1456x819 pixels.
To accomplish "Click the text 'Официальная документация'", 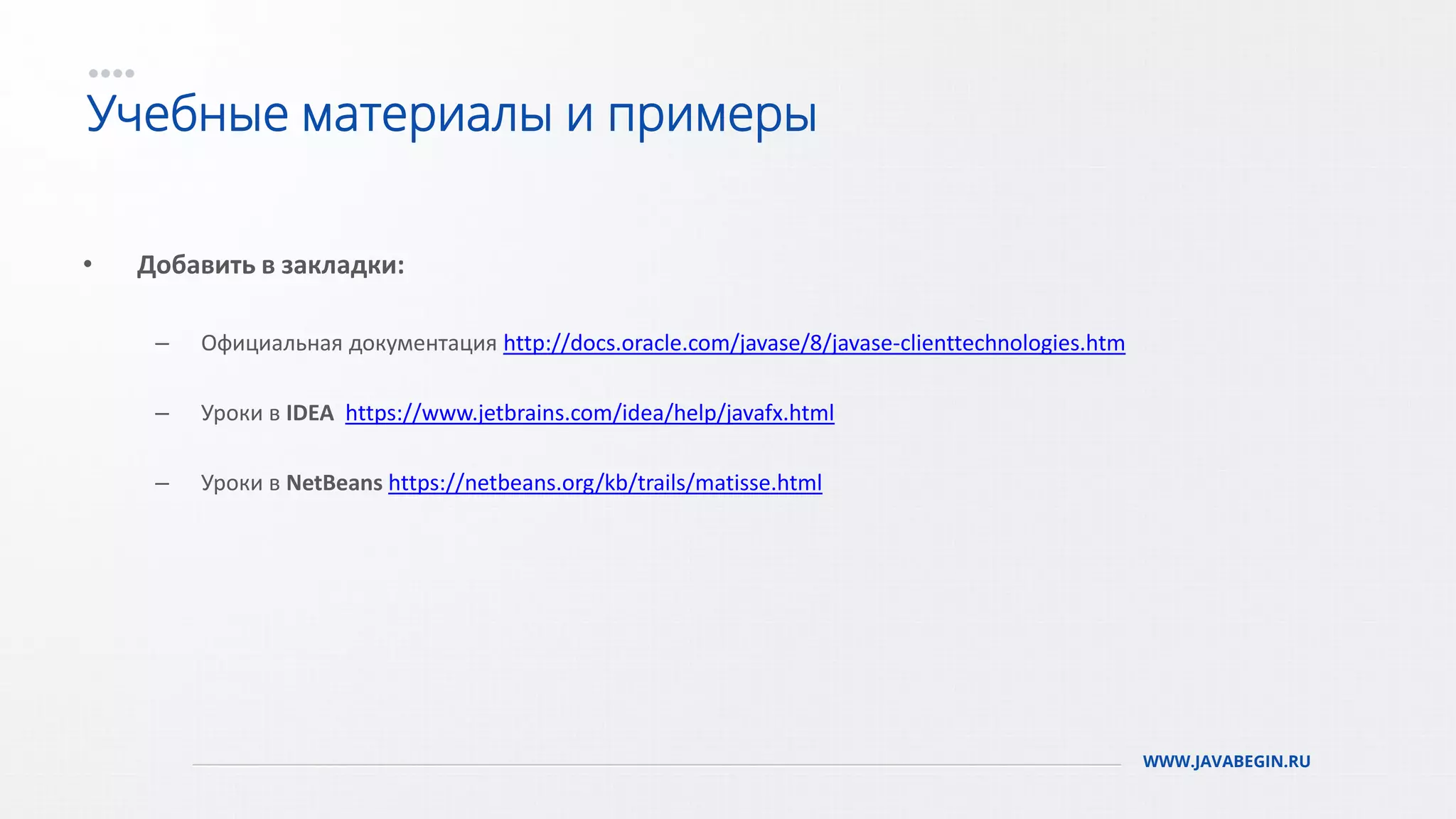I will 348,343.
